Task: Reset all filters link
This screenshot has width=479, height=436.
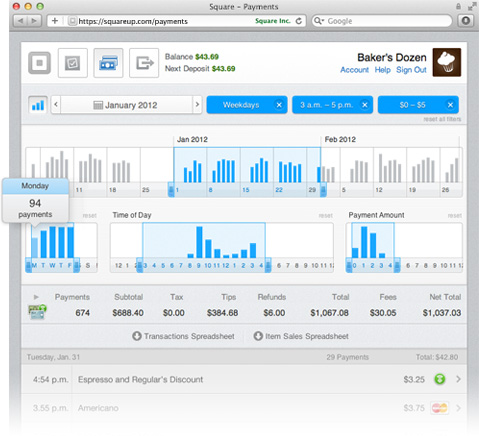Action: [442, 119]
